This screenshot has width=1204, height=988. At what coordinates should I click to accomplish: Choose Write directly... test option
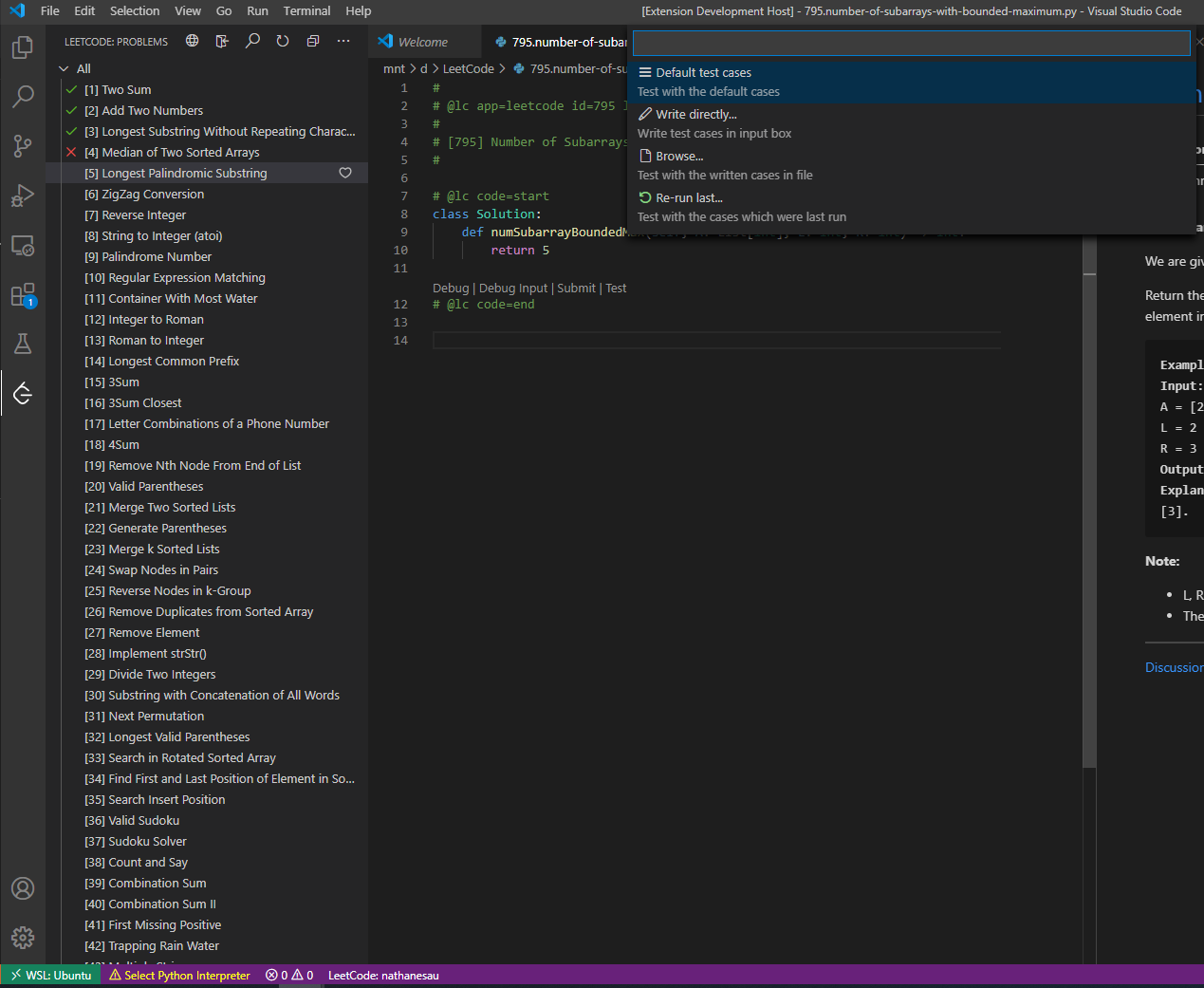[x=911, y=123]
